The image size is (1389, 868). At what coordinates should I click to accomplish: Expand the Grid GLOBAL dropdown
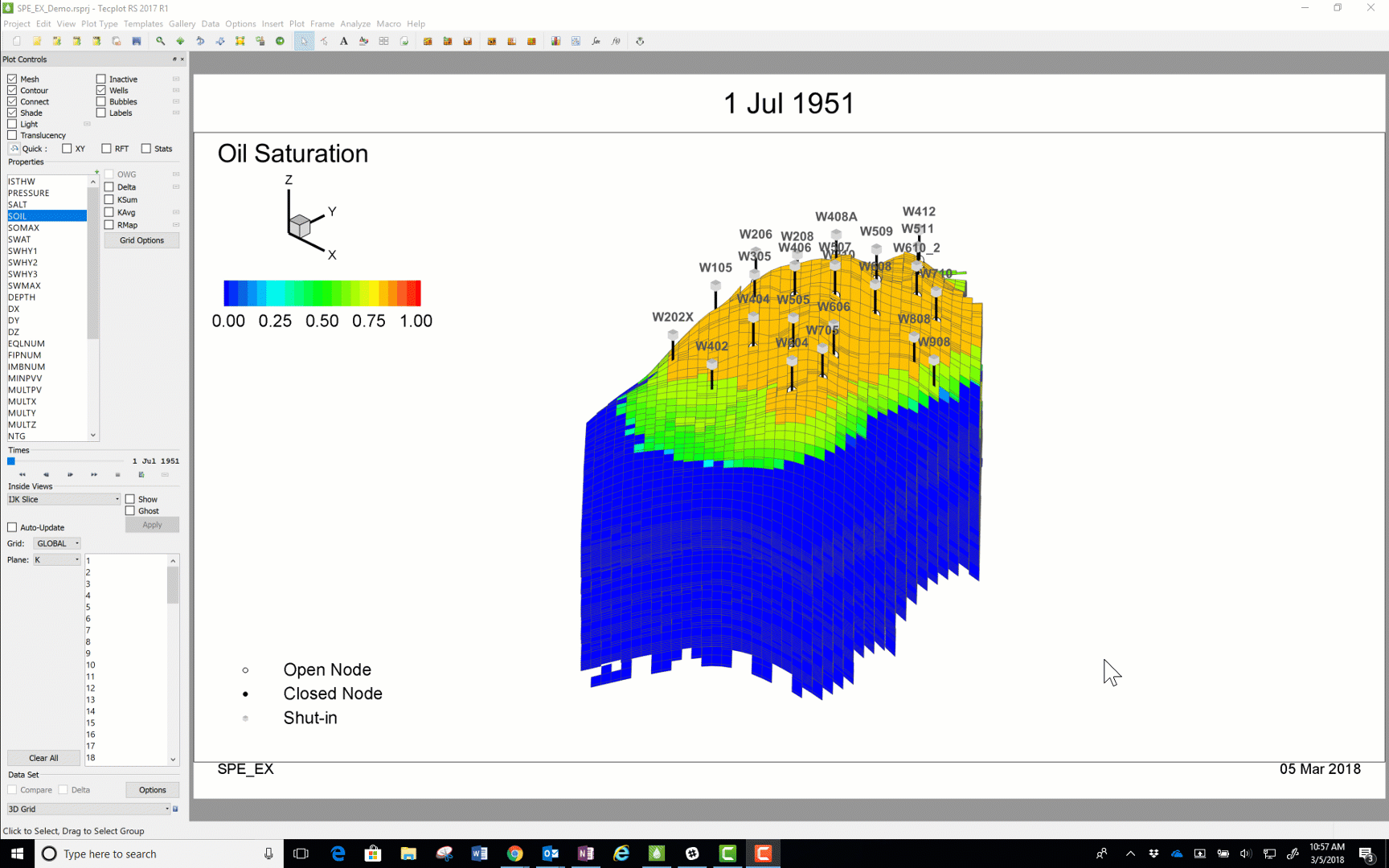(57, 544)
